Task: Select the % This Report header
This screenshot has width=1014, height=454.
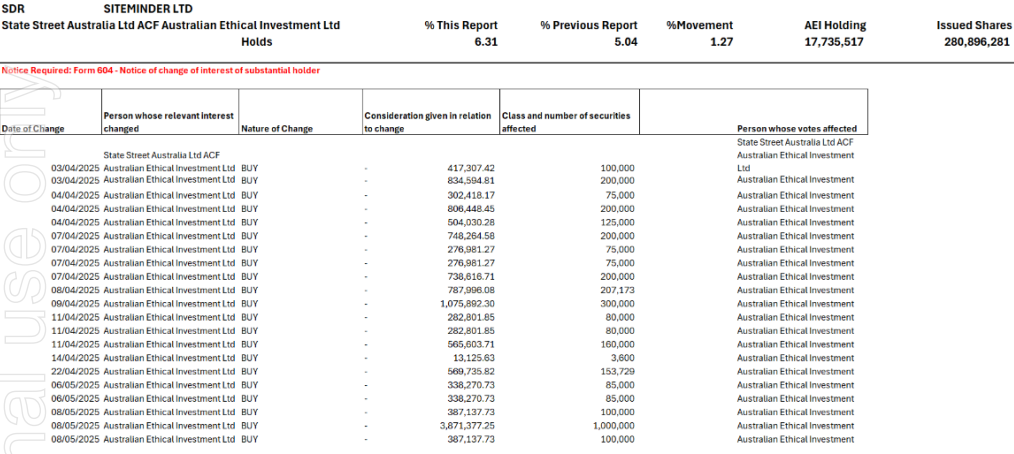Action: click(x=460, y=25)
